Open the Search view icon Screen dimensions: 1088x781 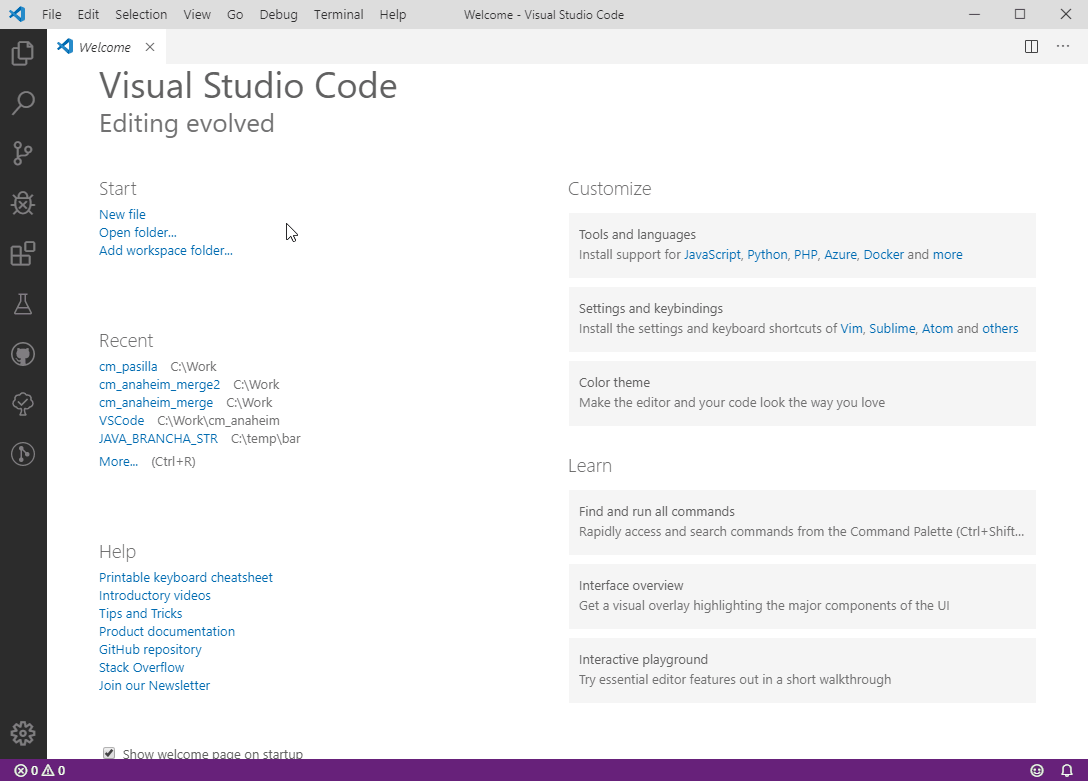point(23,103)
